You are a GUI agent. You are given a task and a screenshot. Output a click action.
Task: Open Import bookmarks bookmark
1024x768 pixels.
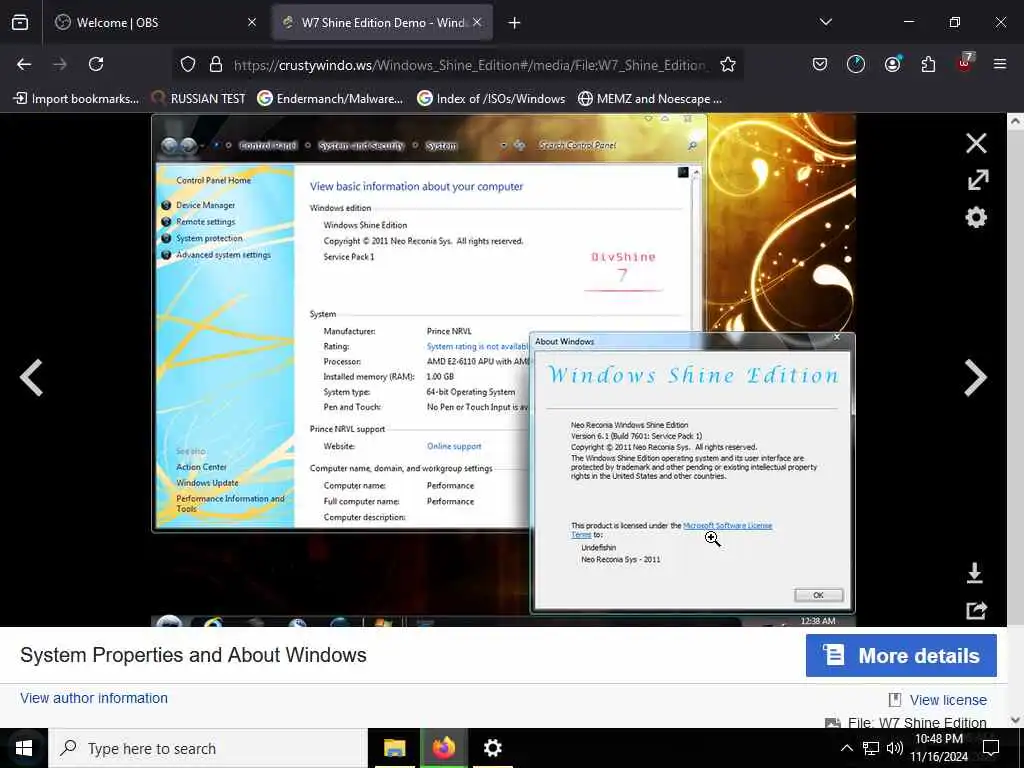pos(76,99)
